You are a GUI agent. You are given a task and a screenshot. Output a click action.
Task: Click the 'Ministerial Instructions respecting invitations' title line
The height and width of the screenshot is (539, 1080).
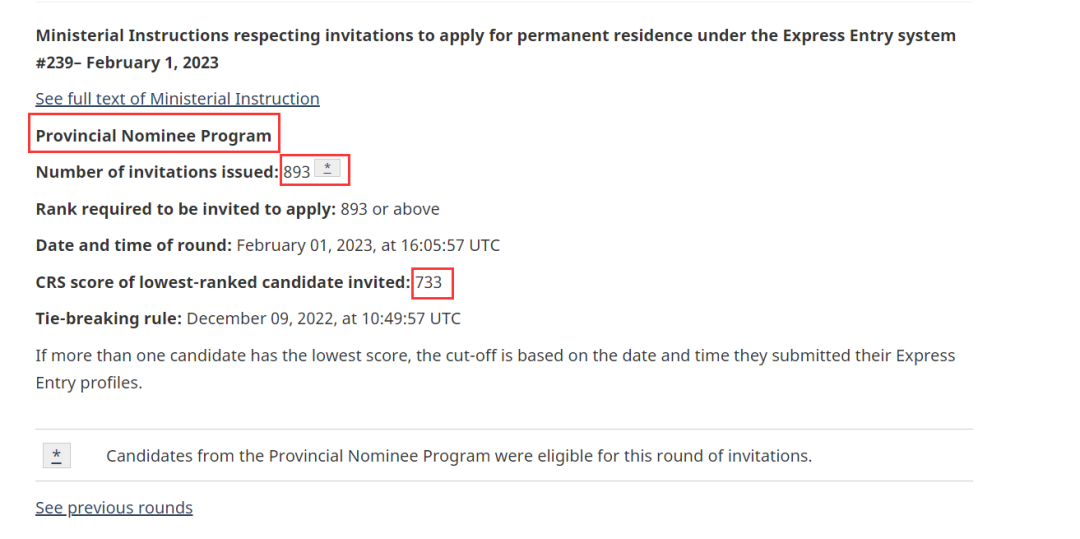tap(496, 35)
